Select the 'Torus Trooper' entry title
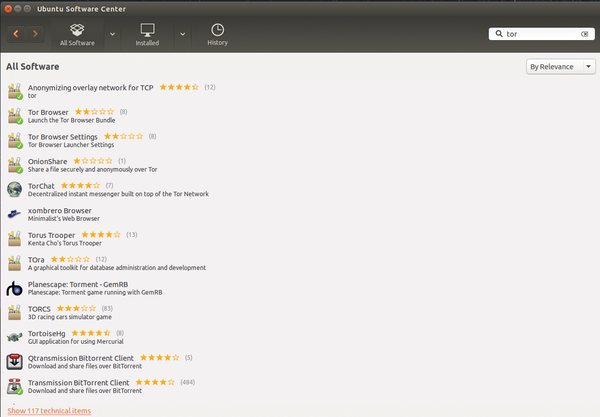The image size is (600, 417). coord(52,235)
